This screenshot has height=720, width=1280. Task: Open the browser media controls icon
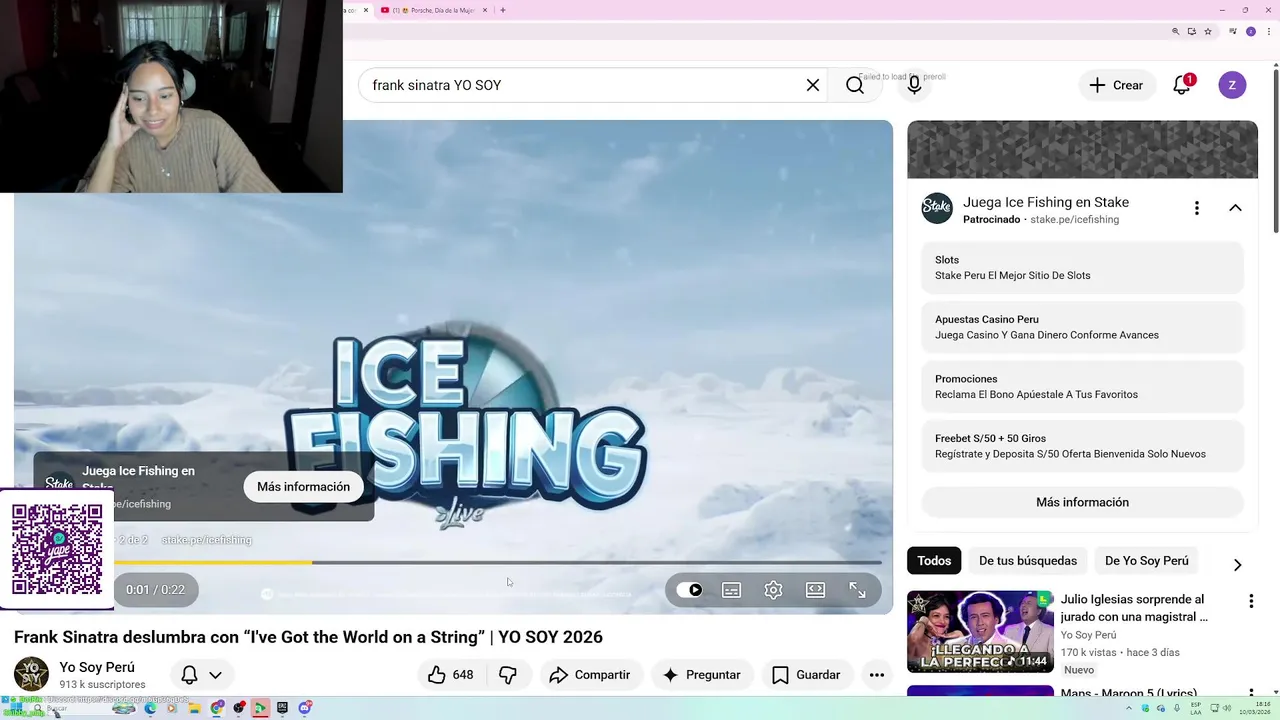point(1233,31)
